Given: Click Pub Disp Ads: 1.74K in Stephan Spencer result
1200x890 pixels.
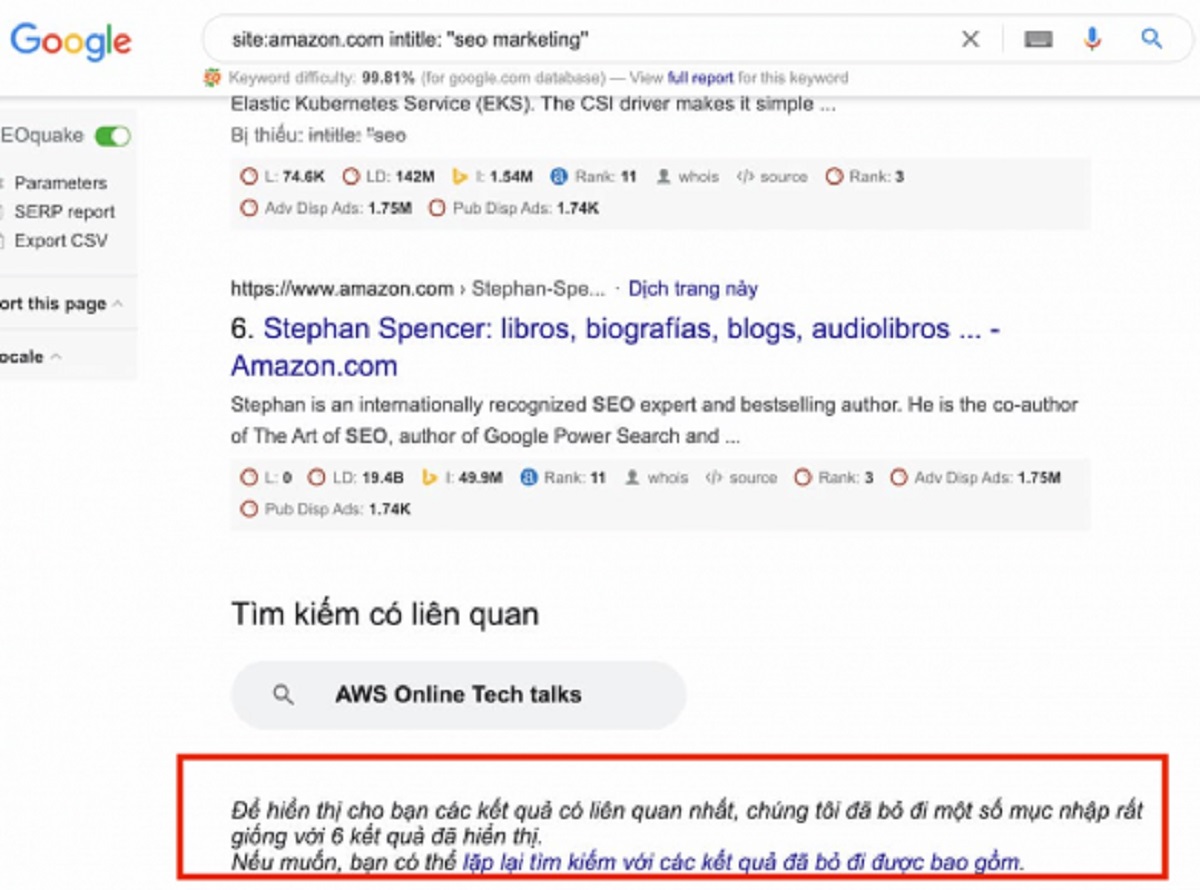Looking at the screenshot, I should [326, 509].
